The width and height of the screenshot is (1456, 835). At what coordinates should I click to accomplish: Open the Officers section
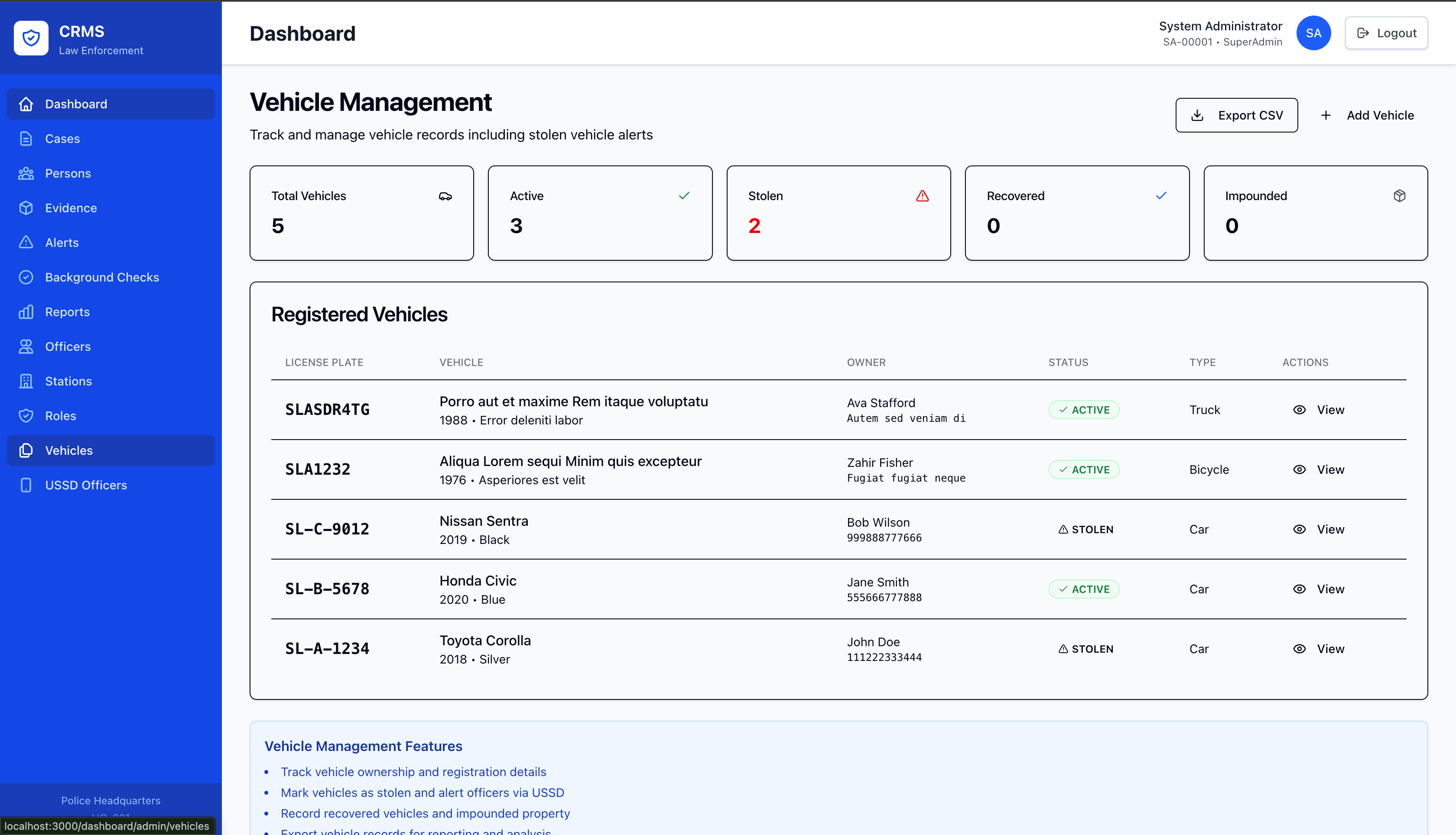click(x=111, y=347)
